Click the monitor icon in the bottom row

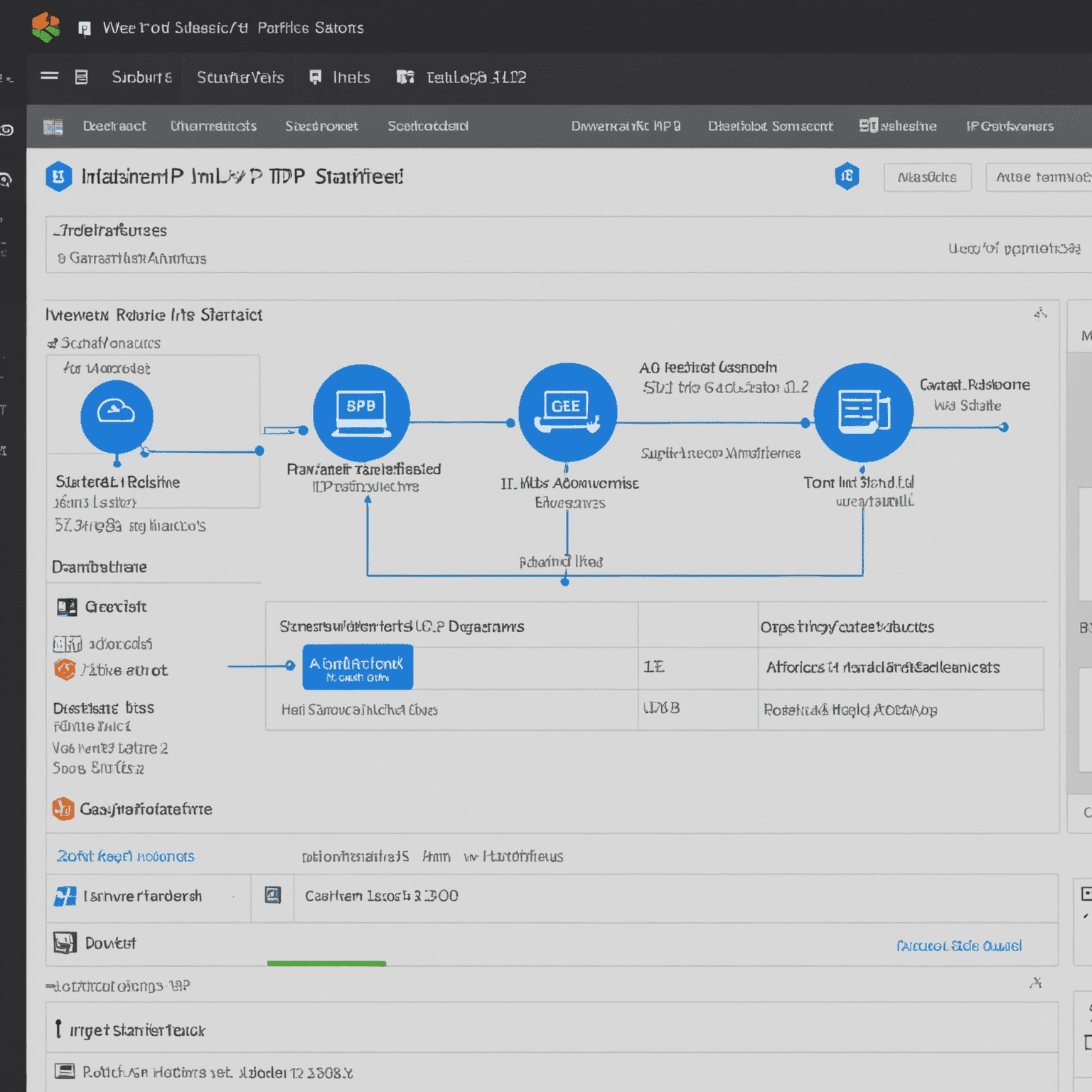[x=65, y=1071]
